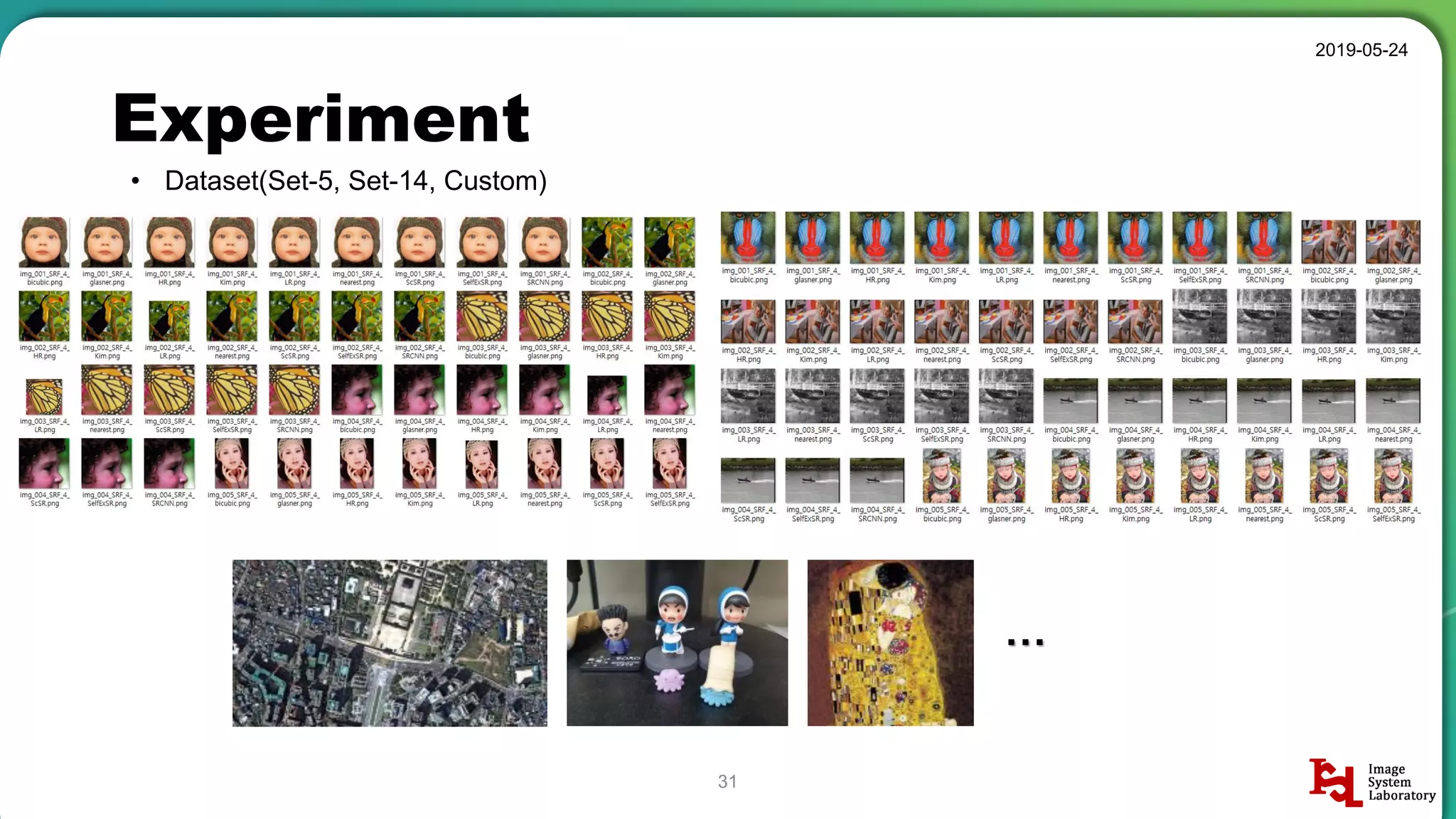Select the butterfly img_003 SRCNN.png thumbnail

[294, 390]
